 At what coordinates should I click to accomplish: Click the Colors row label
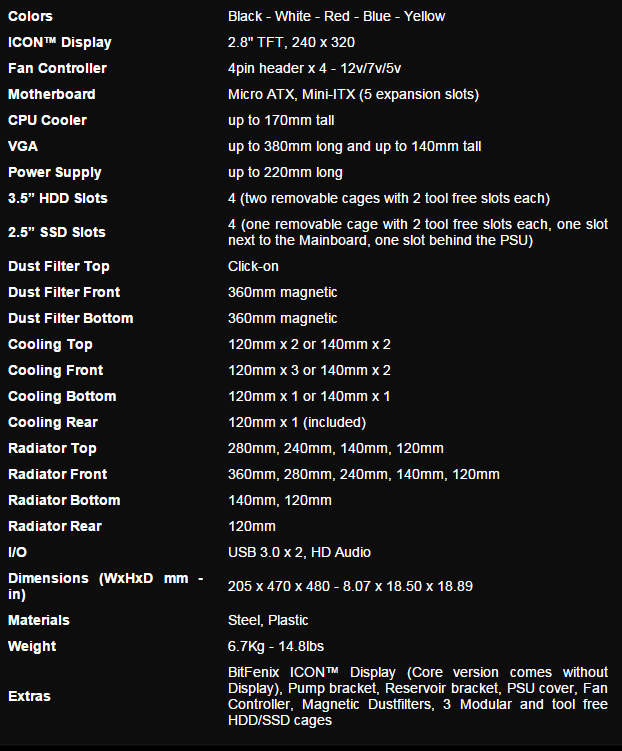pos(30,16)
